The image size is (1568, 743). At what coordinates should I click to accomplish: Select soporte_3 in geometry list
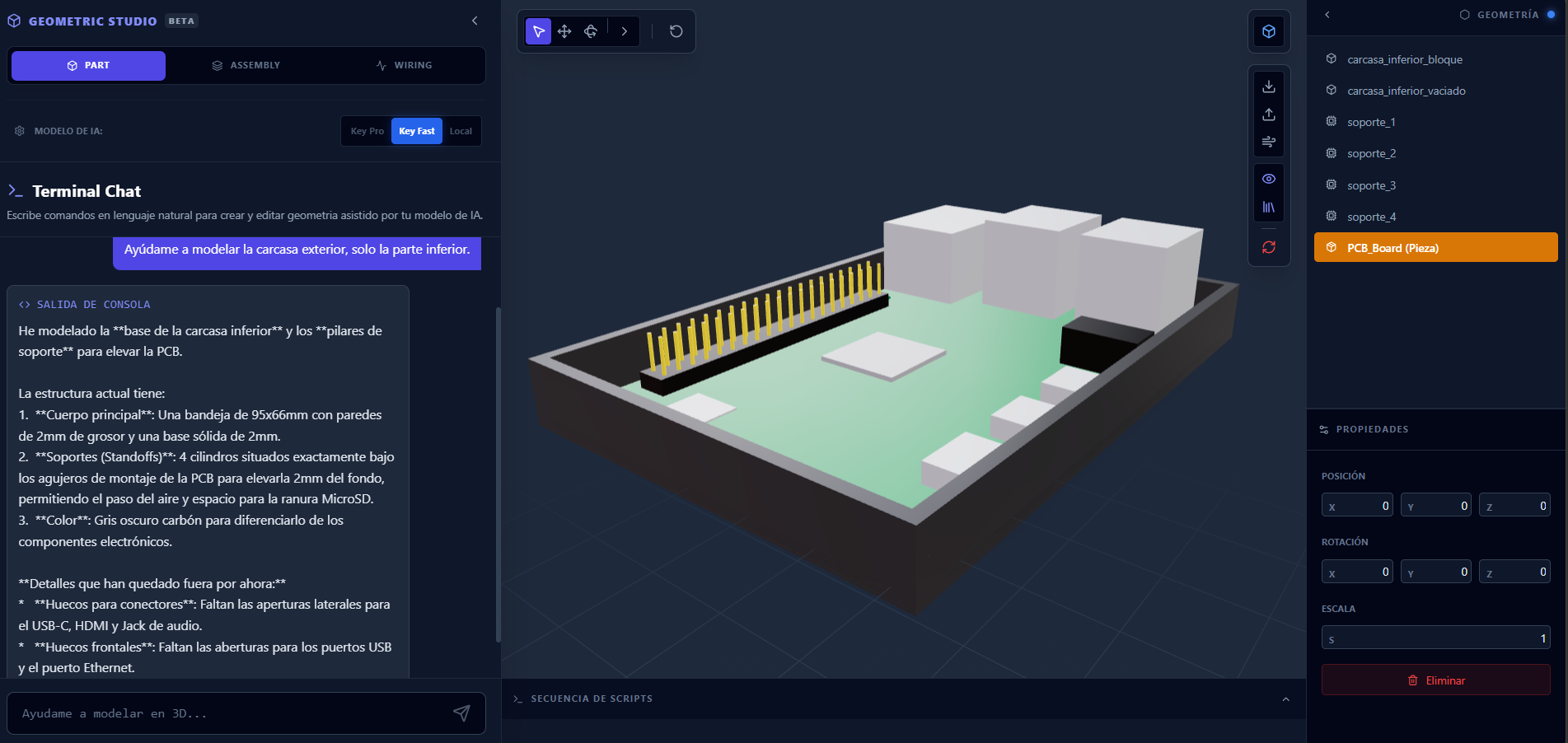click(1371, 185)
